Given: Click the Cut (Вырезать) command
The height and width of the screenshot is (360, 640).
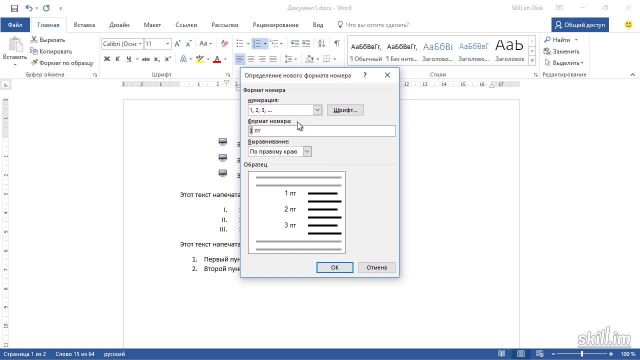Looking at the screenshot, I should [x=48, y=40].
